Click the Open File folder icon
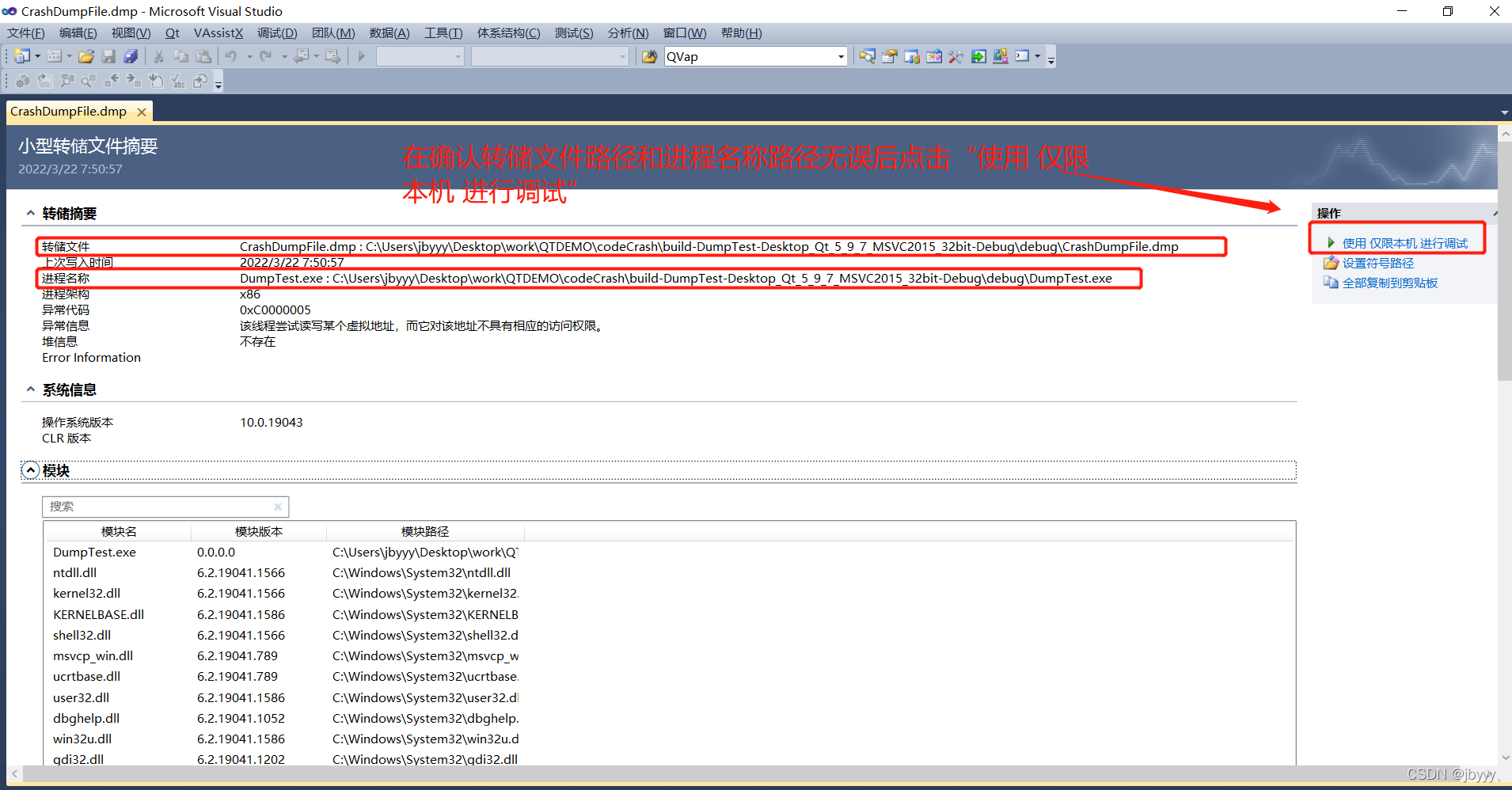 [86, 56]
